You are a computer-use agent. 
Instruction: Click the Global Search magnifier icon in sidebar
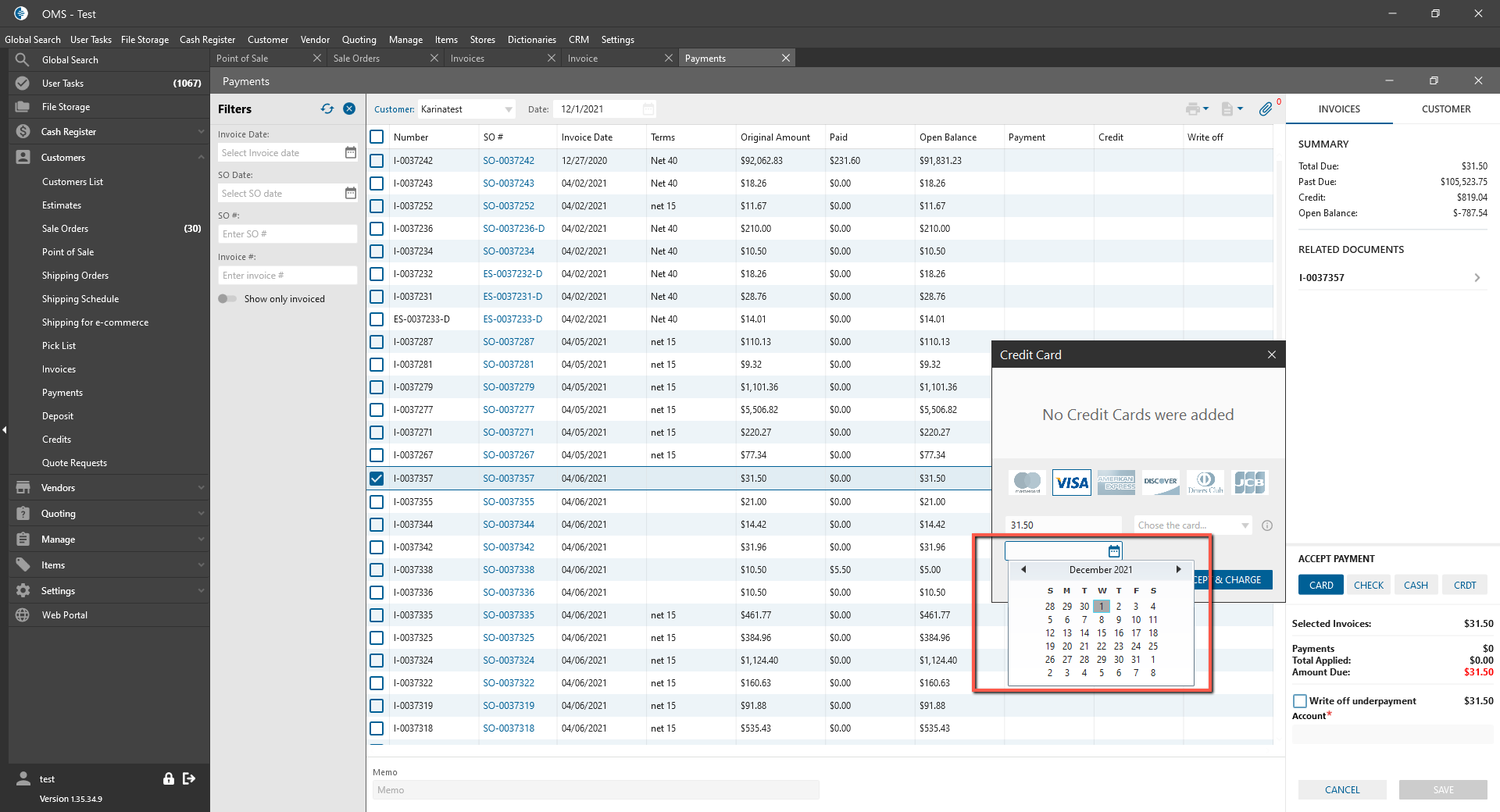click(23, 59)
